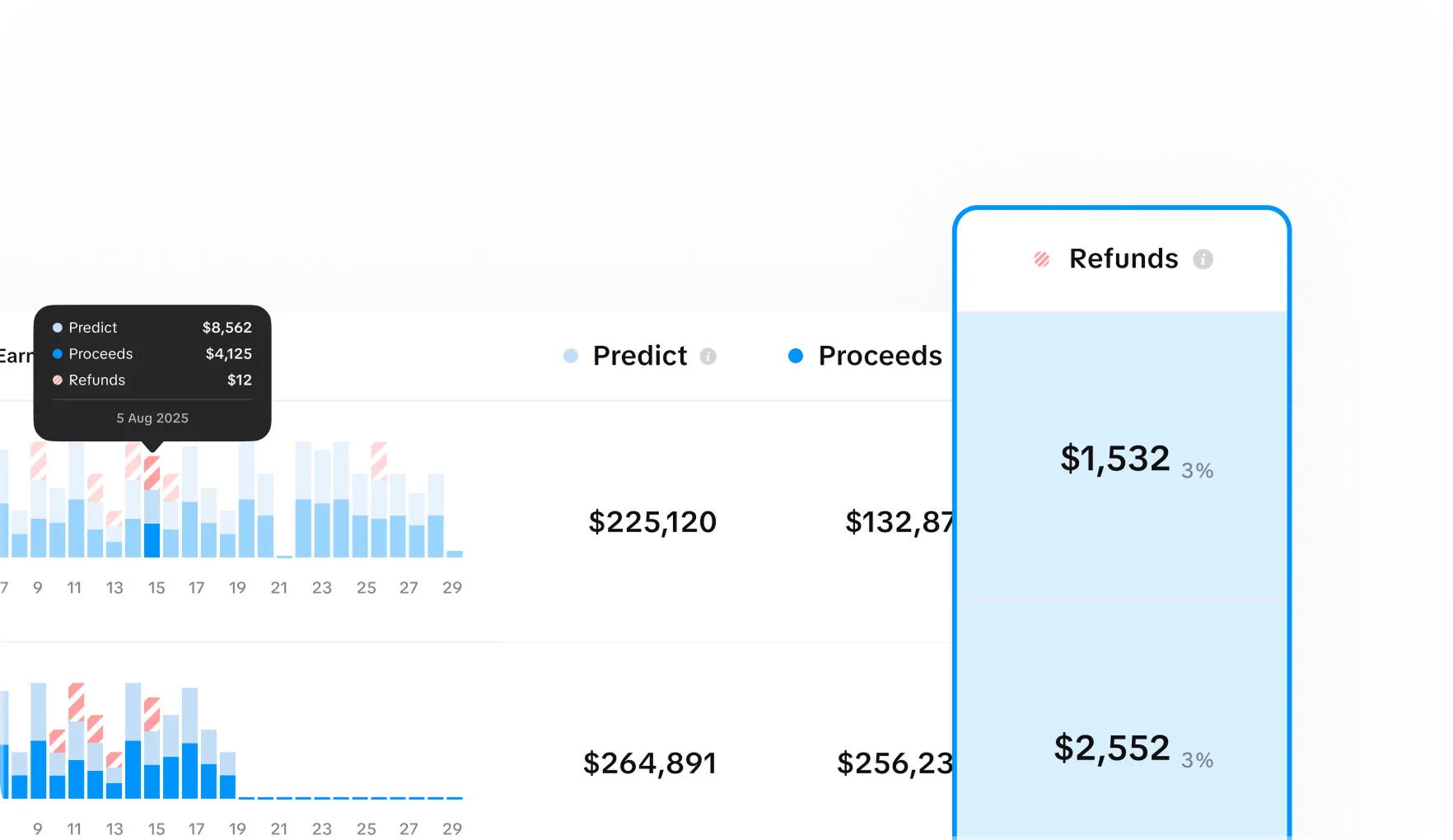The width and height of the screenshot is (1453, 840).
Task: Click the Refunds dot inside the tooltip
Action: (57, 380)
